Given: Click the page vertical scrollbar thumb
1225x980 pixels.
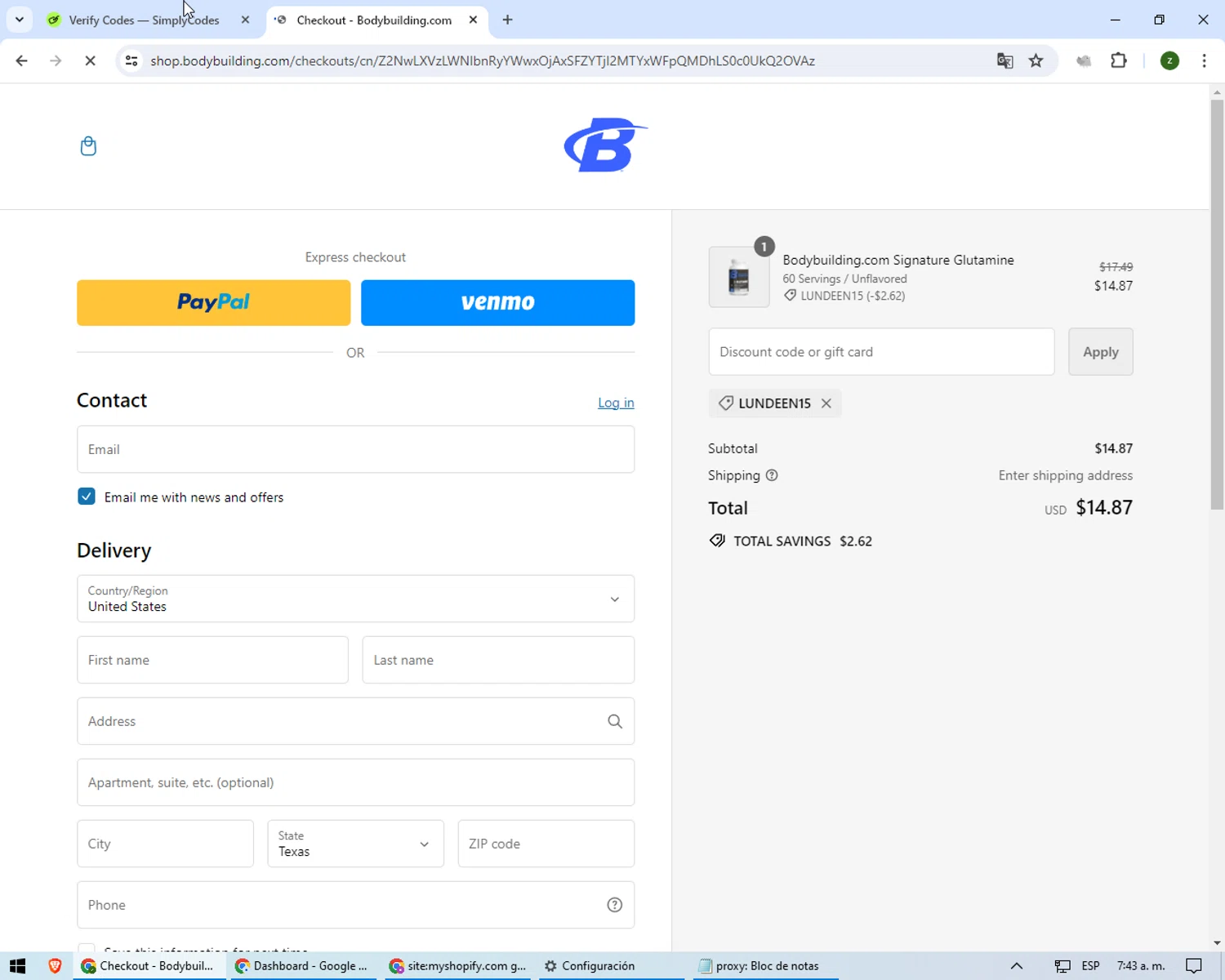Looking at the screenshot, I should point(1217,304).
